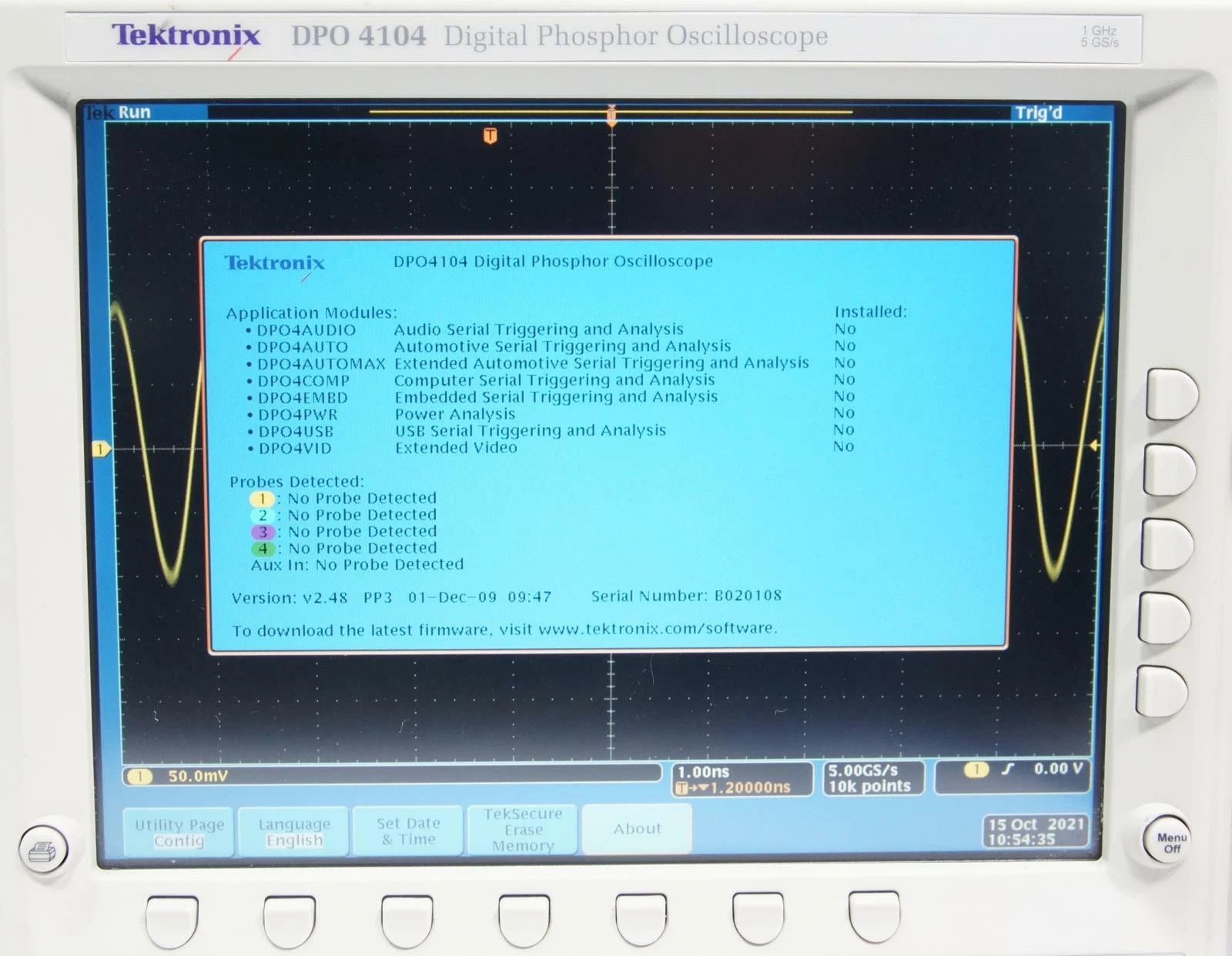Viewport: 1232px width, 956px height.
Task: Click the green channel 4 probe badge
Action: tap(263, 549)
